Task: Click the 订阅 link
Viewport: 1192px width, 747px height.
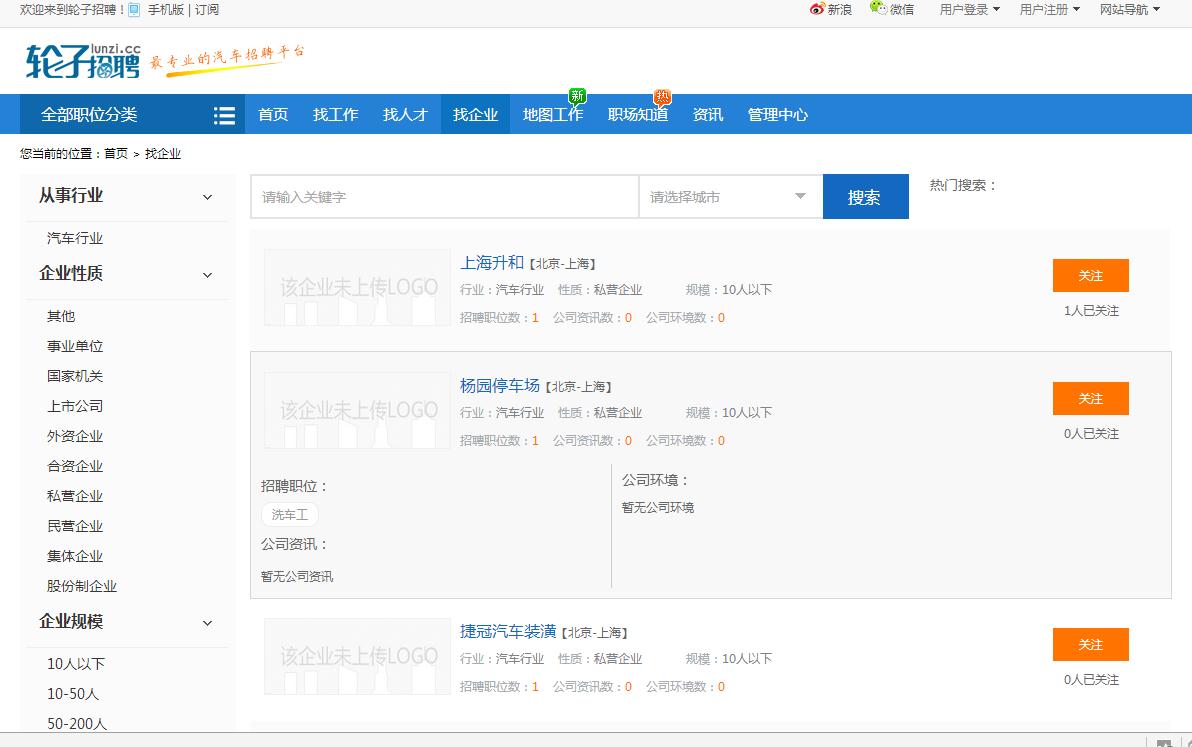Action: tap(207, 10)
